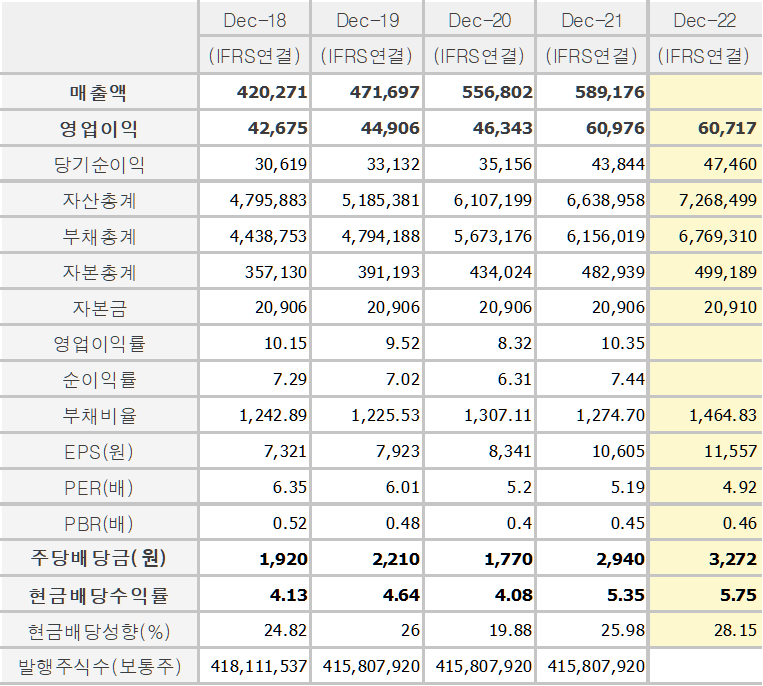Click the Dec-22 (IFRS연결) subheader
Viewport: 763px width, 686px height.
(x=704, y=56)
